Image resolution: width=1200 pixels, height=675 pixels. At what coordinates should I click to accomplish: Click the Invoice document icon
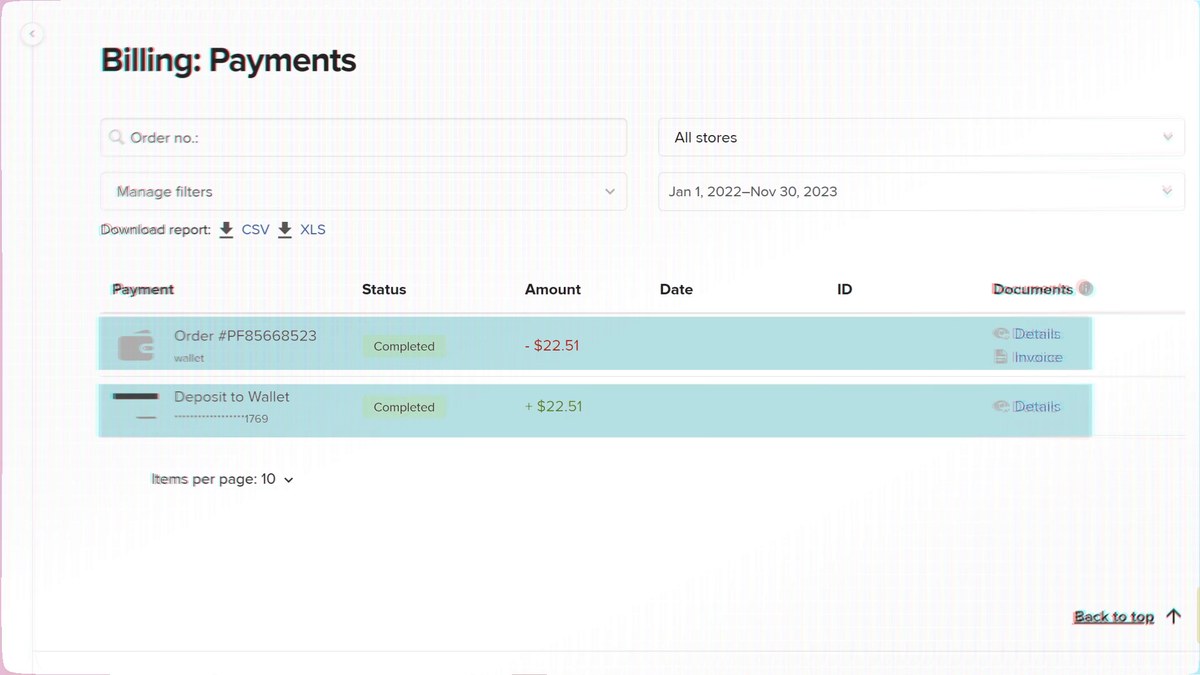[x=1001, y=357]
